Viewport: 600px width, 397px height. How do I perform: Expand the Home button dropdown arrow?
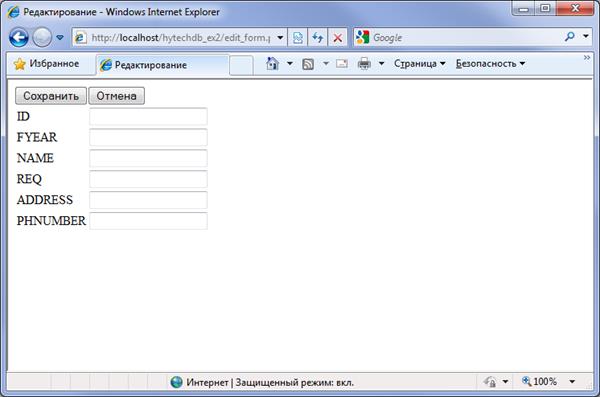click(x=290, y=64)
